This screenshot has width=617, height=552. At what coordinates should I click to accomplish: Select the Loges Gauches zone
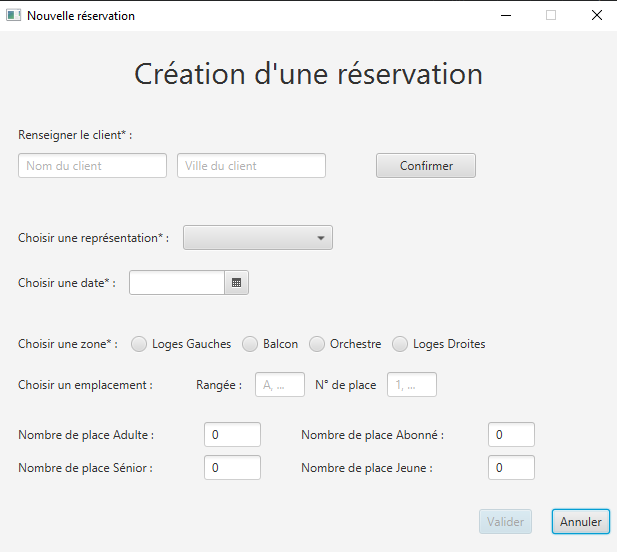click(141, 344)
